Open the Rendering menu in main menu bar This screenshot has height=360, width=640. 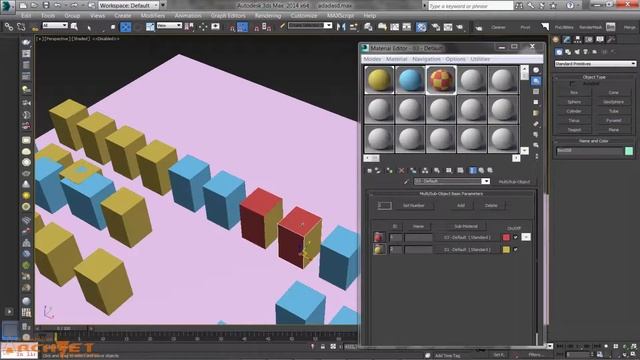tap(268, 16)
